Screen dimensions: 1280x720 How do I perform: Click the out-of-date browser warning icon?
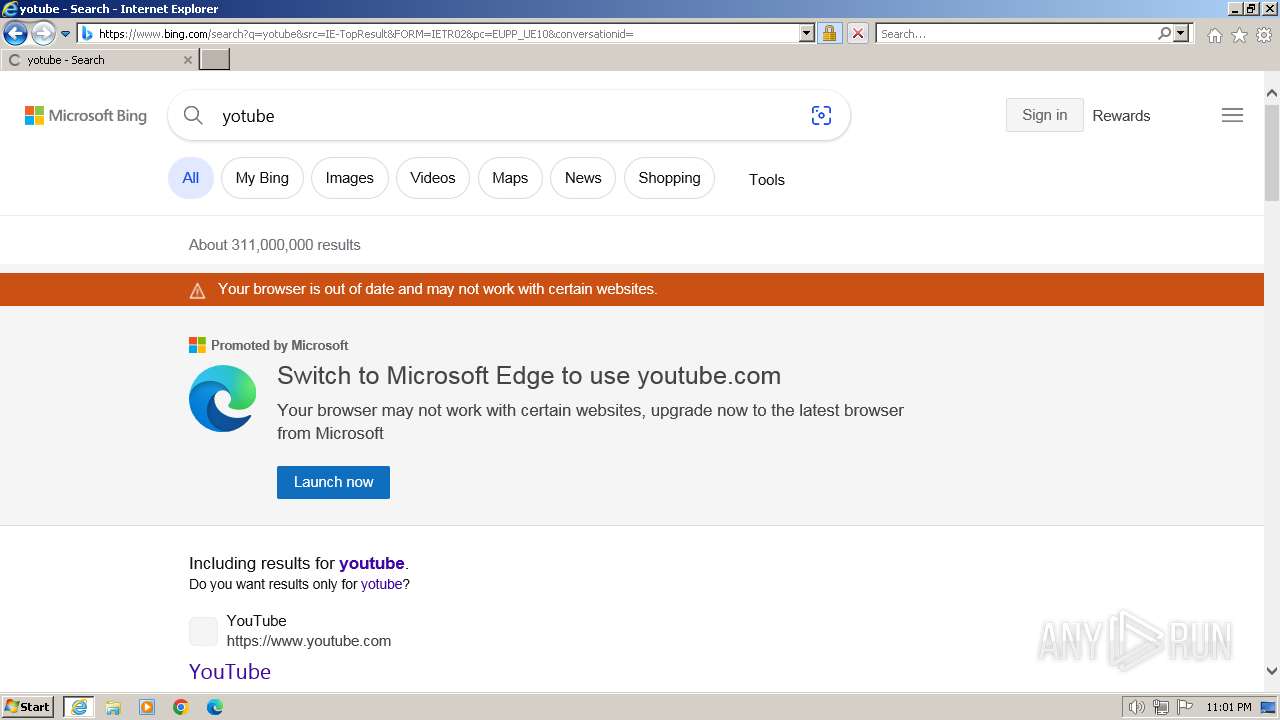[197, 290]
